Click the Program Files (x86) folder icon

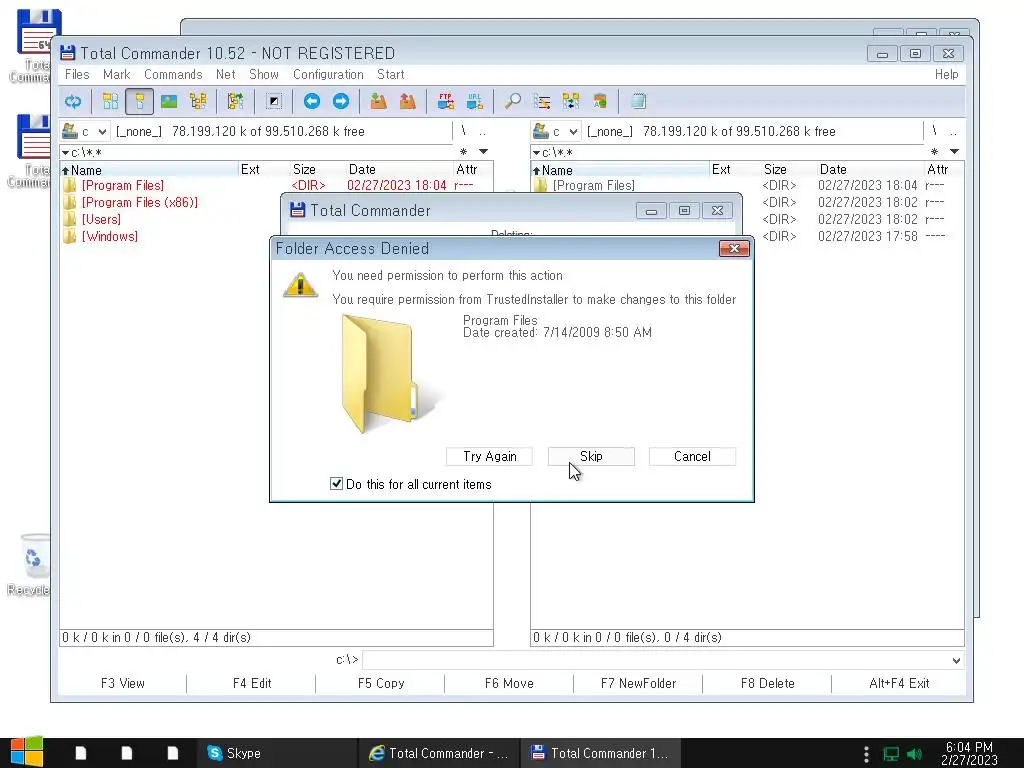tap(70, 202)
